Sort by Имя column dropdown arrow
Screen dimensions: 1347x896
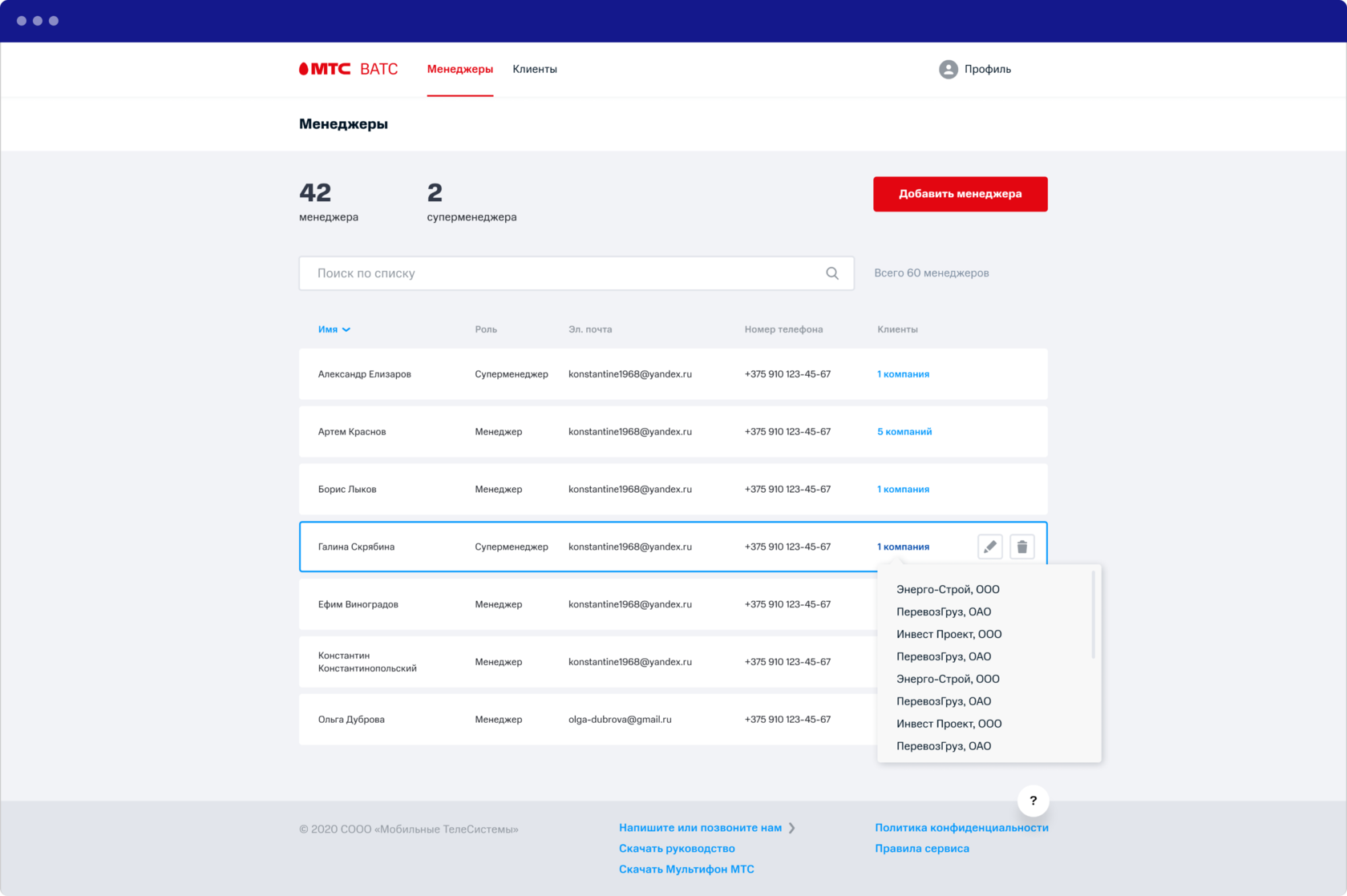click(x=346, y=329)
